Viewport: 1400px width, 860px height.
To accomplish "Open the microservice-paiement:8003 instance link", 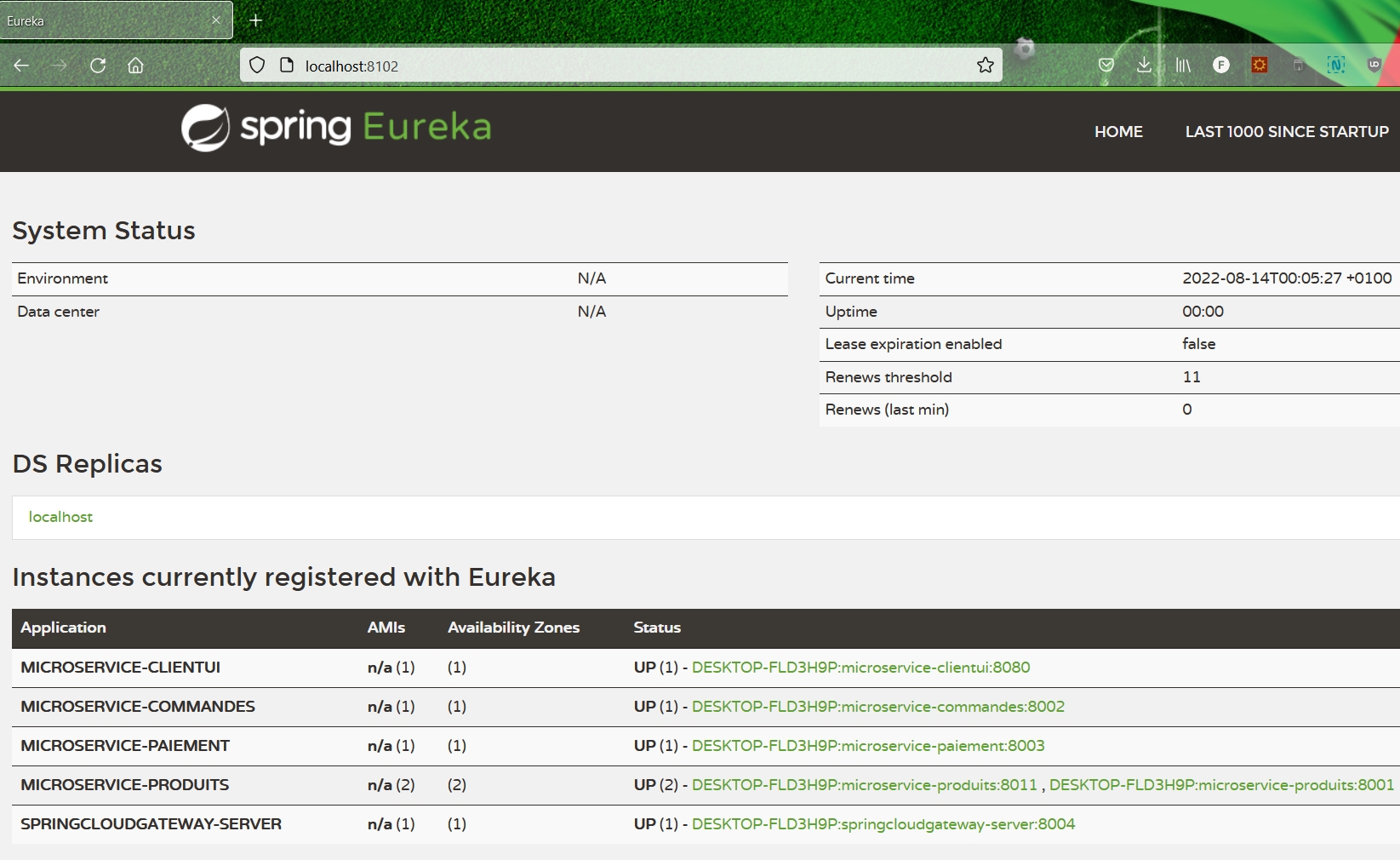I will pos(868,746).
